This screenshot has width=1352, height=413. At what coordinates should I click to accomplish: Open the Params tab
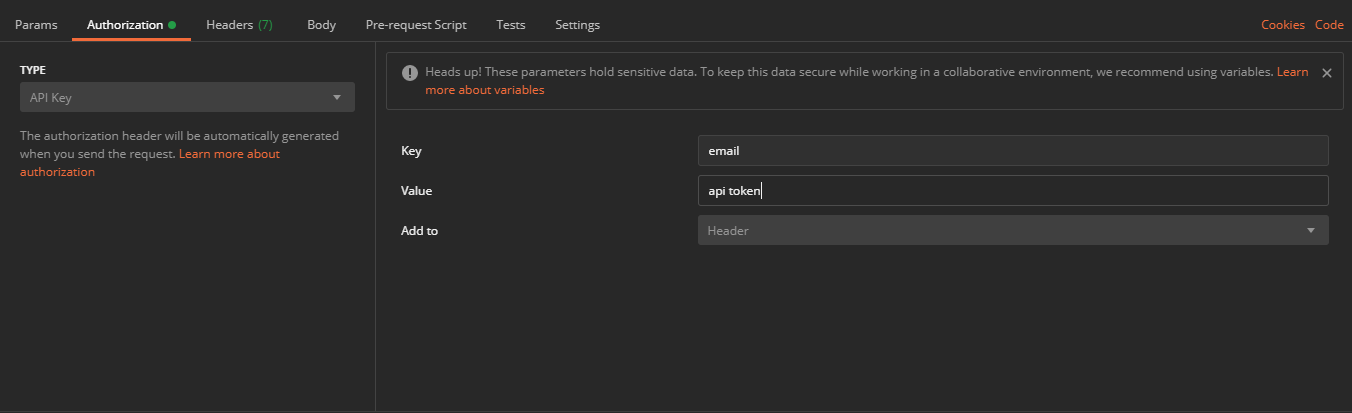coord(36,25)
